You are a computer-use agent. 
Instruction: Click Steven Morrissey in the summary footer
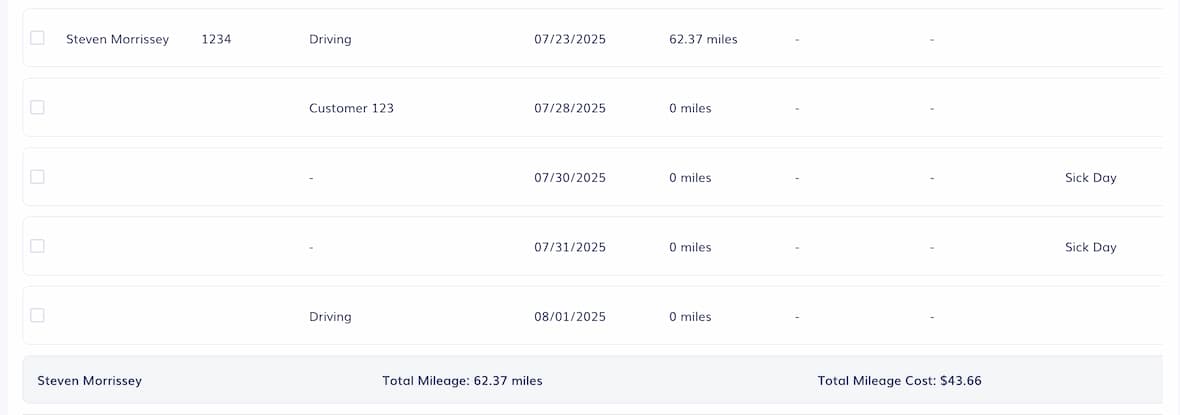point(90,380)
